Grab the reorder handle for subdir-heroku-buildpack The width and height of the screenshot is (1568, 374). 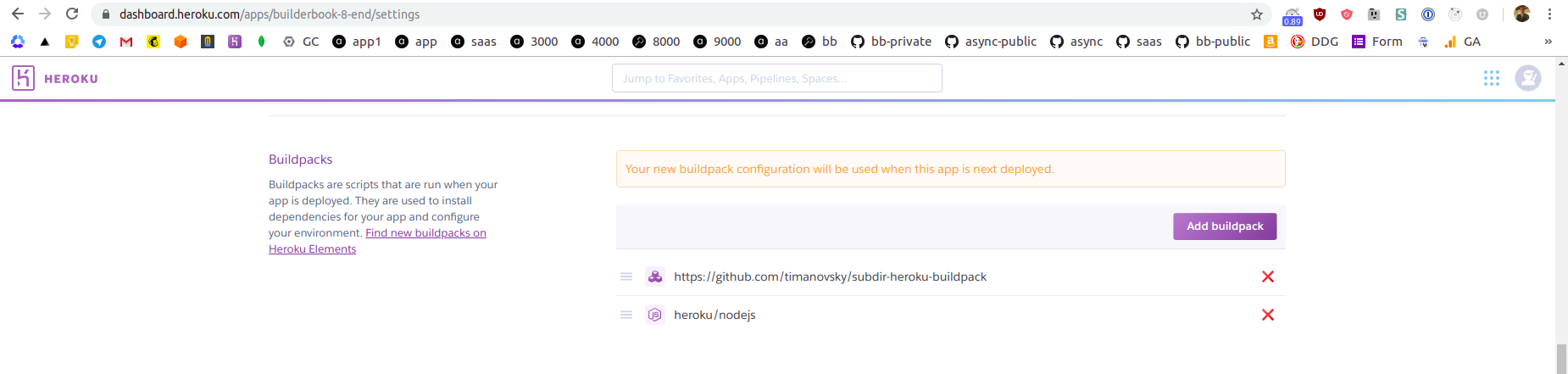point(626,276)
